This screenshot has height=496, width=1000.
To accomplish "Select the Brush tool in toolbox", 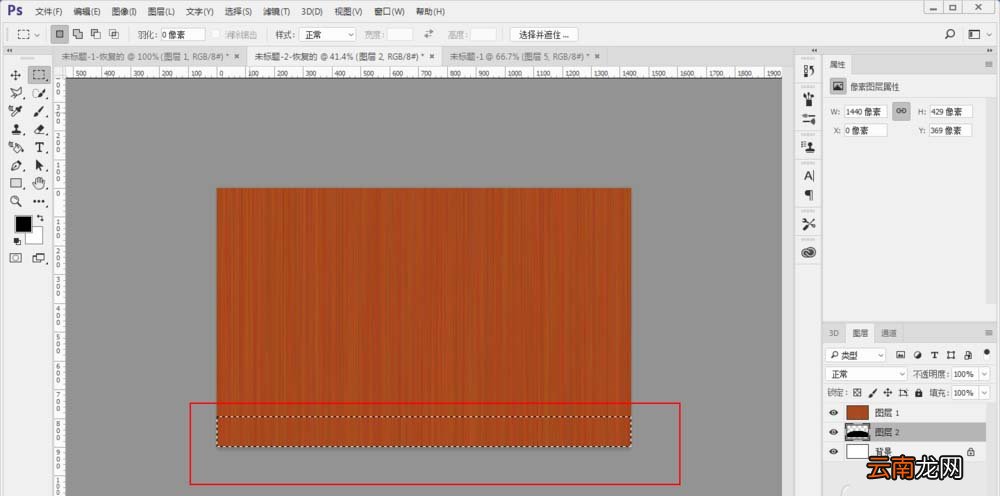I will point(40,112).
